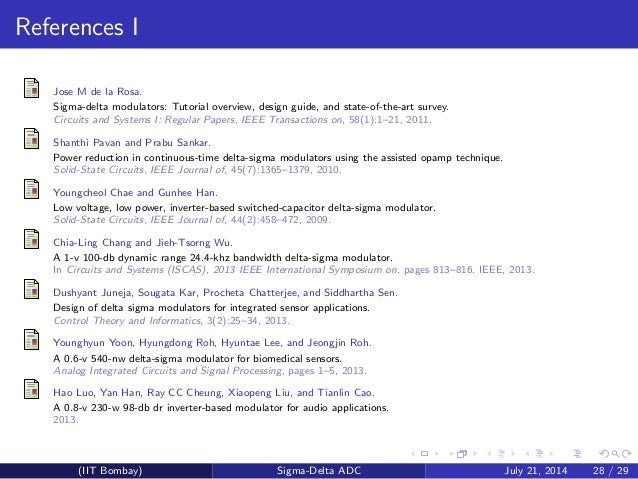Click the date 'July 21, 2014' in footer
Viewport: 638px width, 479px height.
535,471
